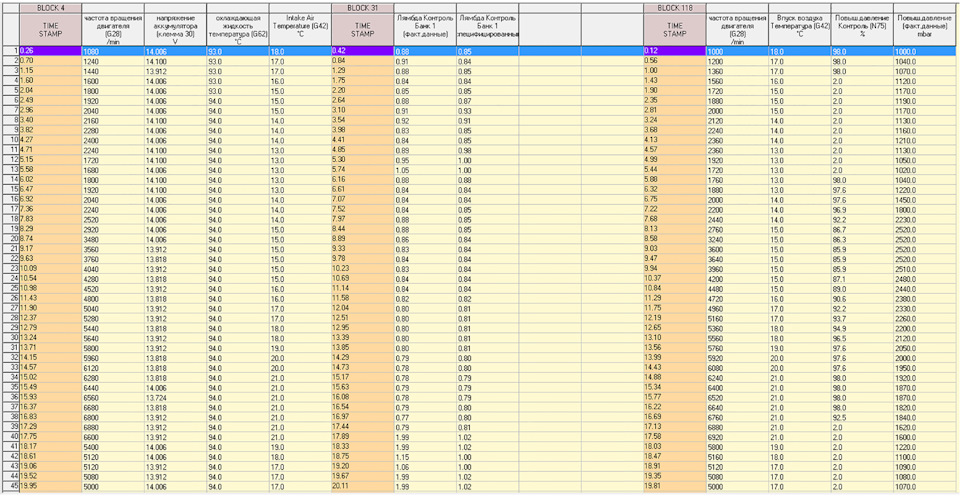
Task: Select timestamp cell 5.74
Action: click(362, 170)
